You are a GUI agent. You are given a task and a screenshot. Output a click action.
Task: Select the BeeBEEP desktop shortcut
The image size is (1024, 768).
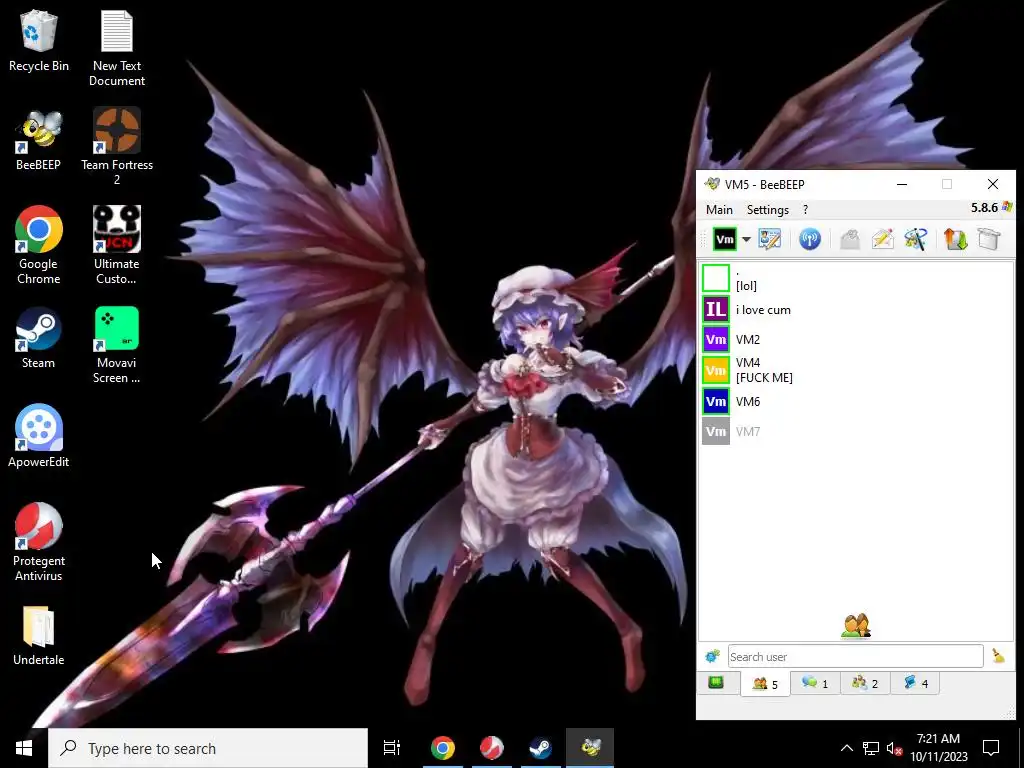click(x=39, y=140)
